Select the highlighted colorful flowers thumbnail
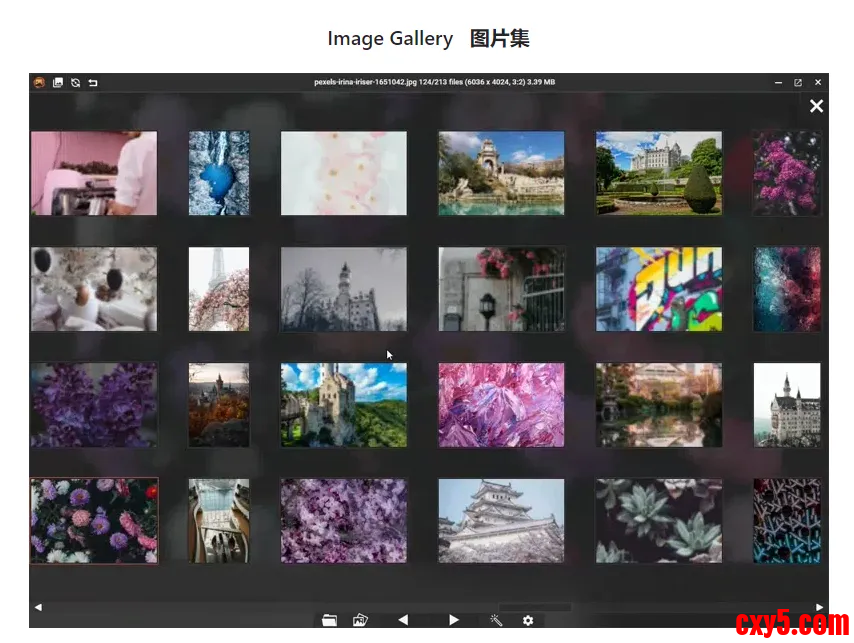The image size is (854, 643). (94, 520)
